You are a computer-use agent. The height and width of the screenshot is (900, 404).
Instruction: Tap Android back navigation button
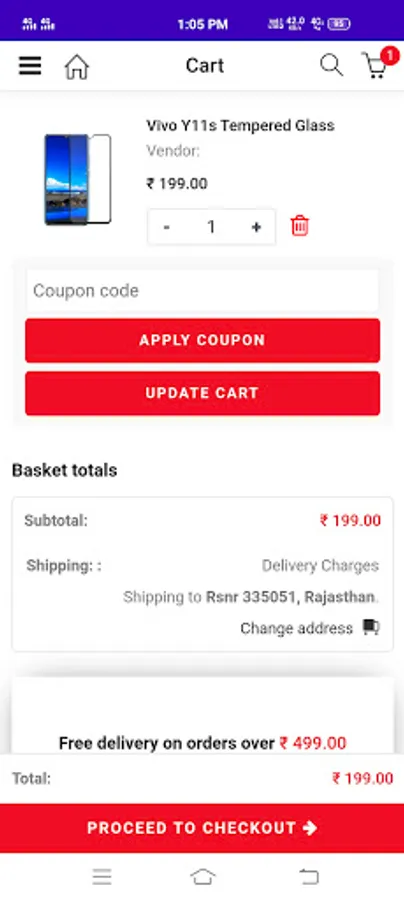click(x=309, y=876)
